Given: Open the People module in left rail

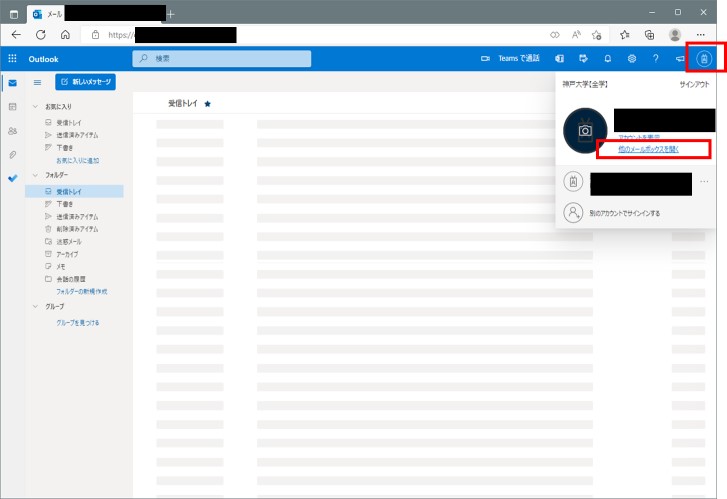Looking at the screenshot, I should (13, 131).
